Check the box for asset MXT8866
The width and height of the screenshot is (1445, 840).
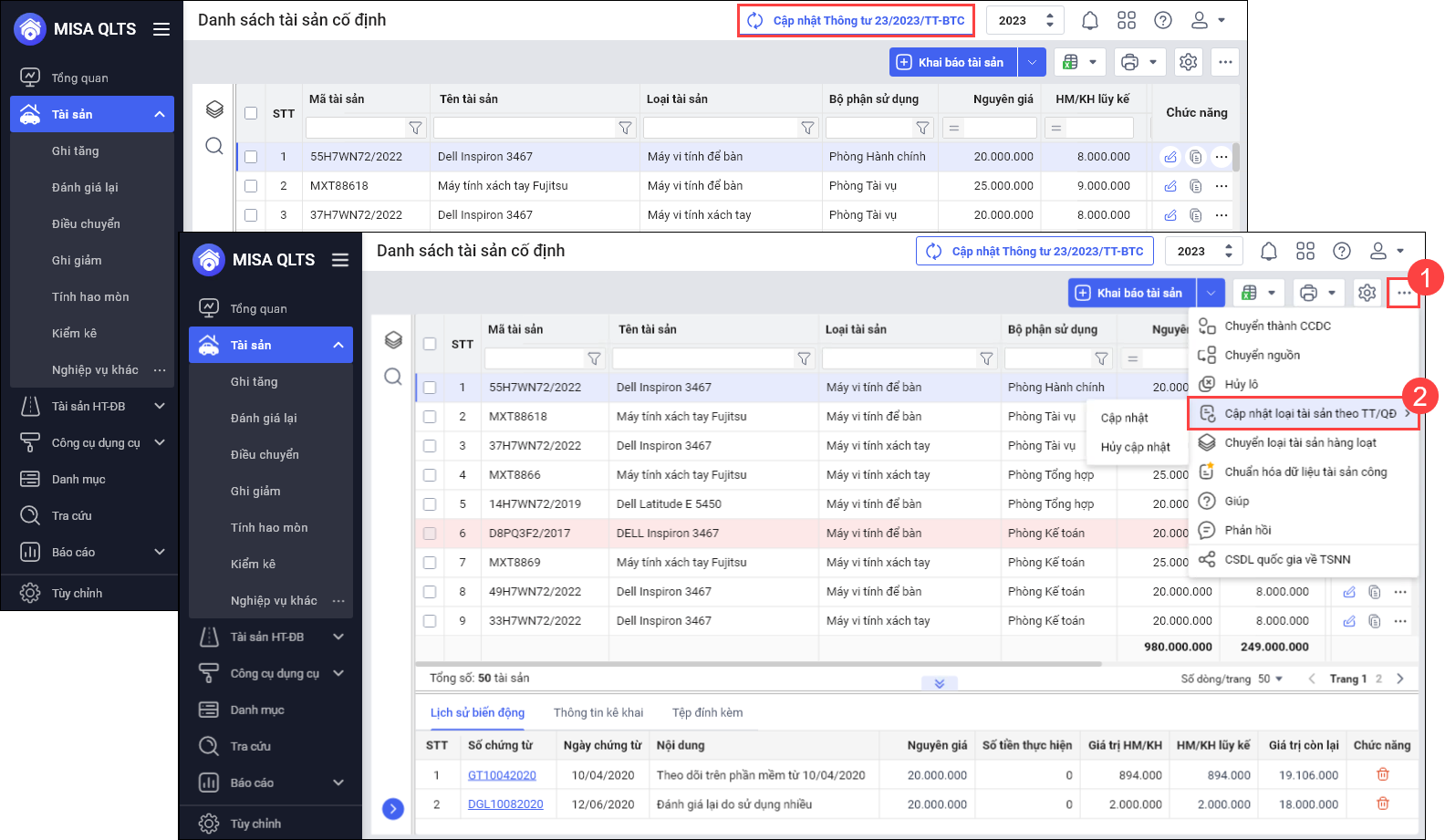point(430,475)
